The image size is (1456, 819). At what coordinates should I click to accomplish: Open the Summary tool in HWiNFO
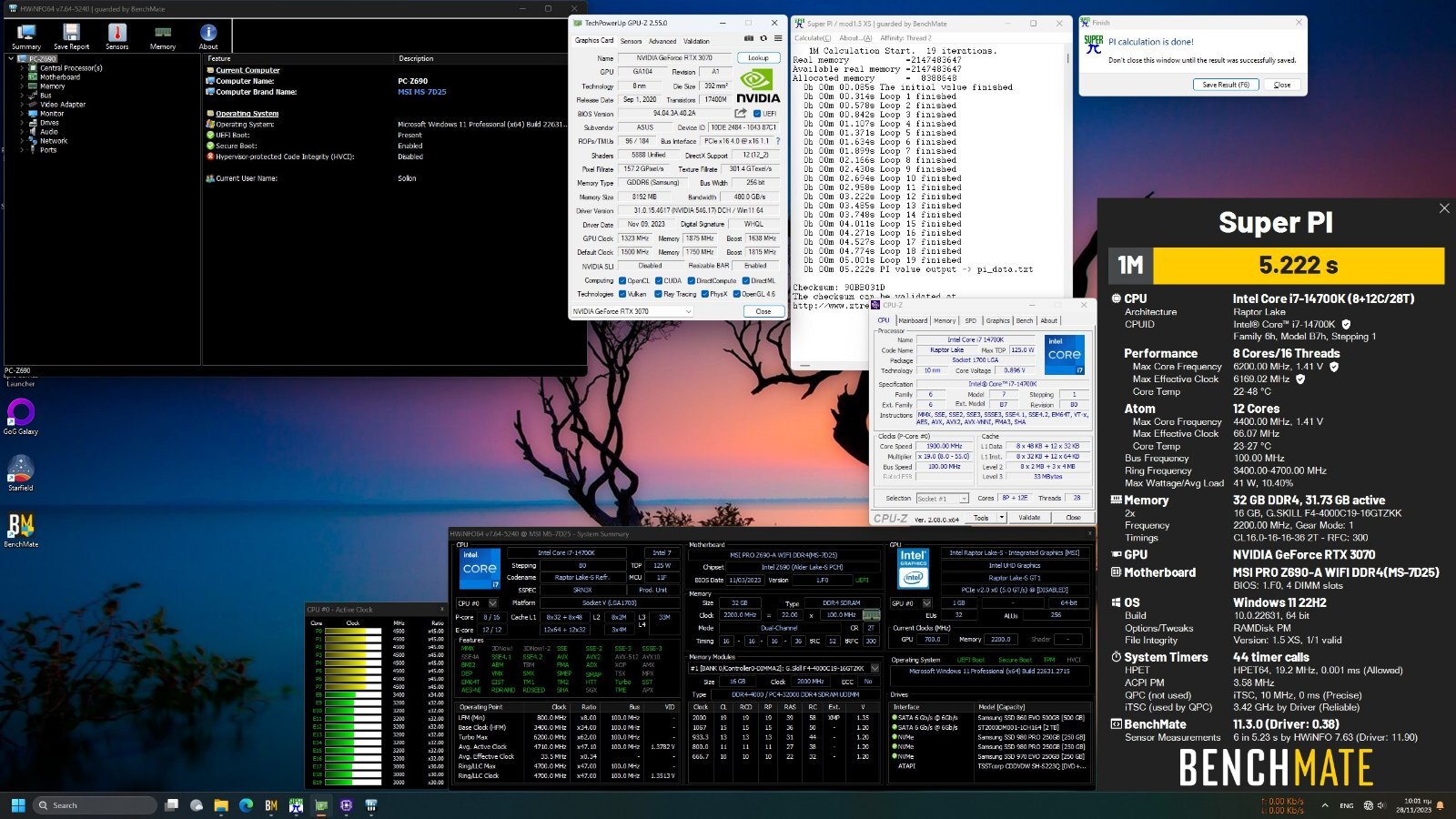click(x=25, y=36)
